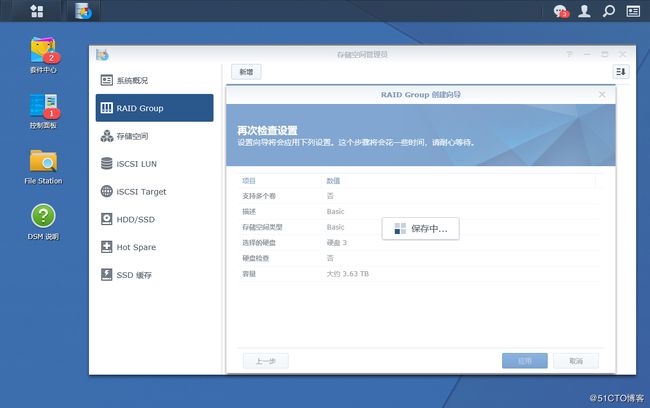
Task: Open the DSM main menu grid icon
Action: [36, 11]
